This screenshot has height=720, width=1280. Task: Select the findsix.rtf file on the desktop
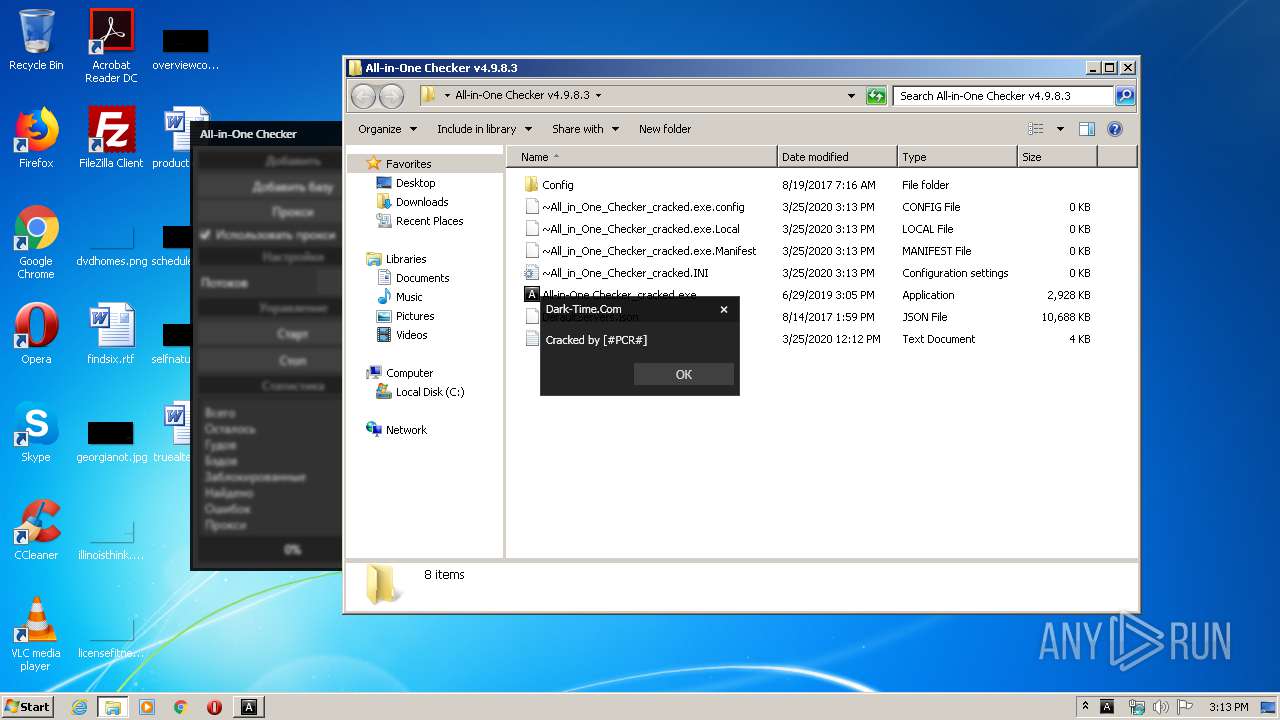(111, 334)
